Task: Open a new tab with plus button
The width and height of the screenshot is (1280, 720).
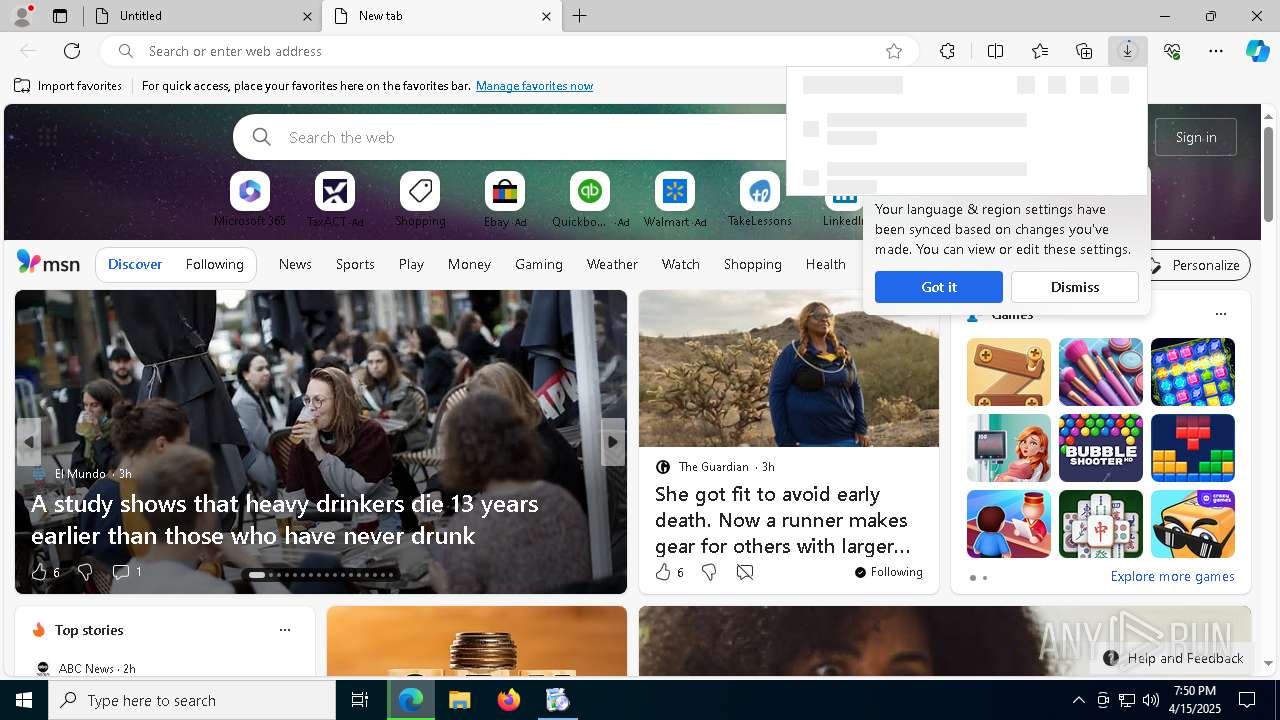Action: 580,16
